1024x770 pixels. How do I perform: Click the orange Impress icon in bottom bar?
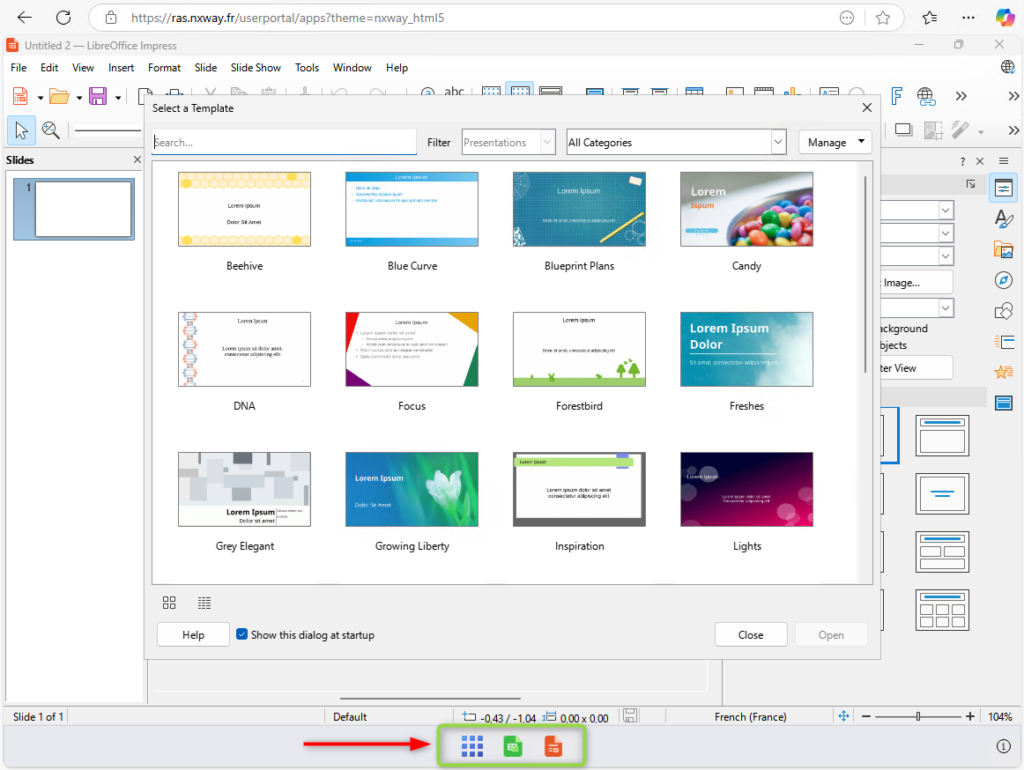coord(553,746)
